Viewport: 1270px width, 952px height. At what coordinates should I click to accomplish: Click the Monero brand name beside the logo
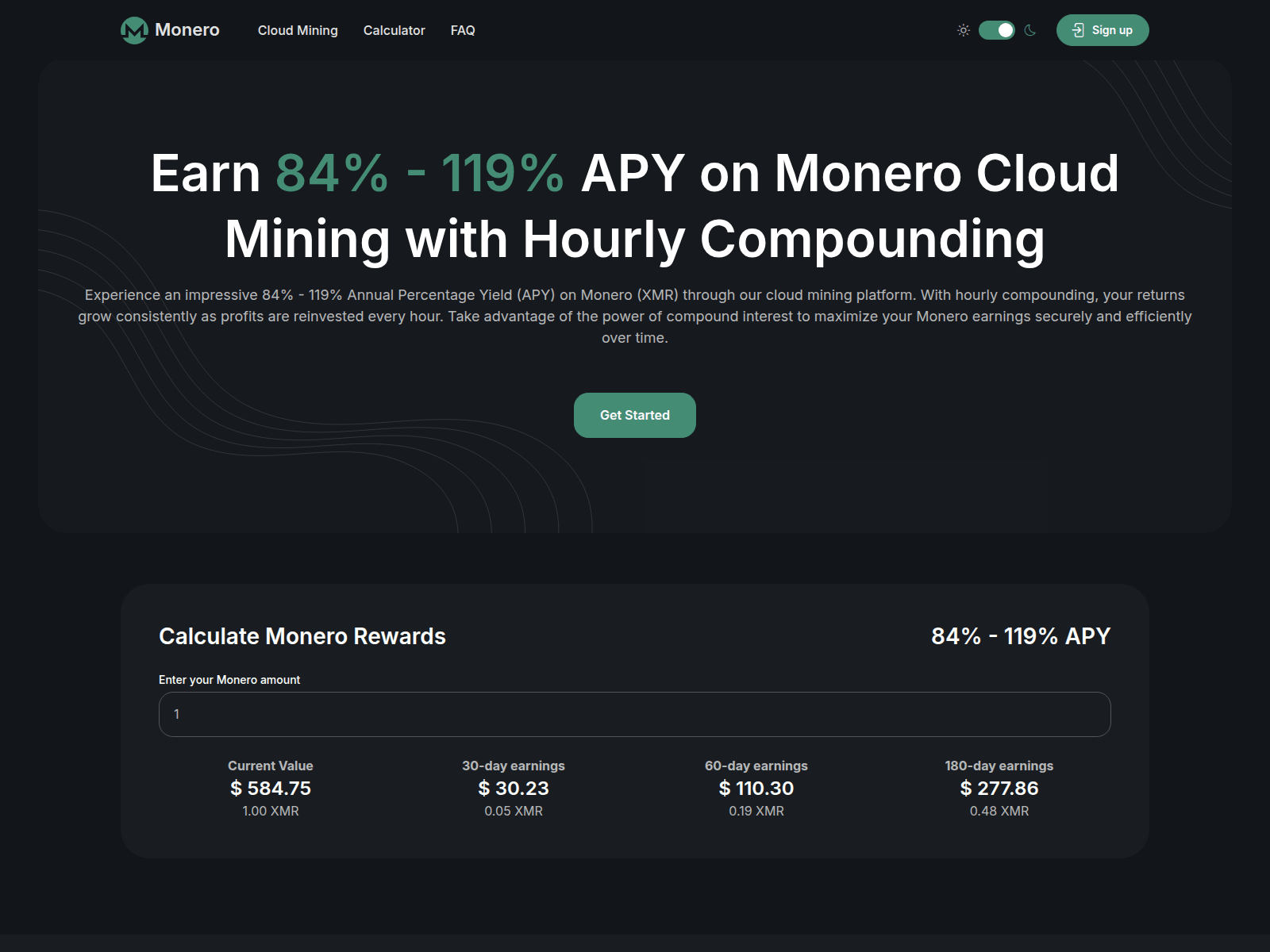pos(187,30)
